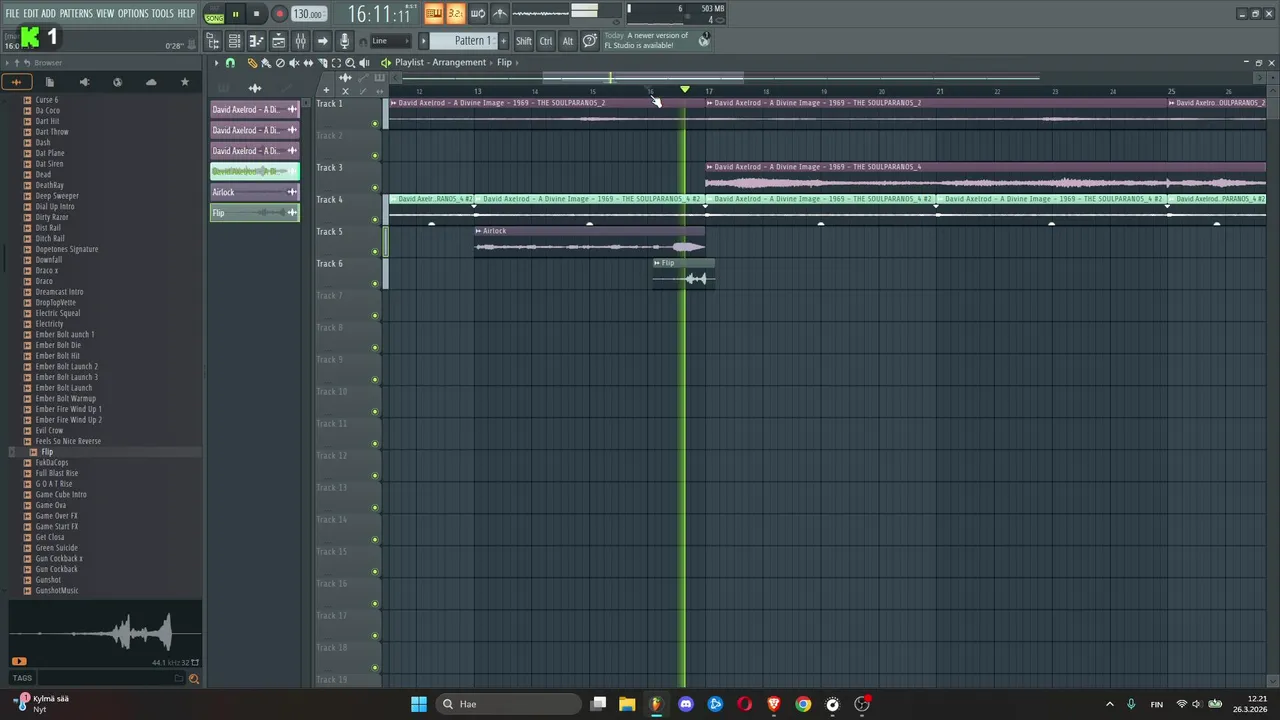Switch browser to the files page icon
The width and height of the screenshot is (1280, 720).
(x=49, y=82)
